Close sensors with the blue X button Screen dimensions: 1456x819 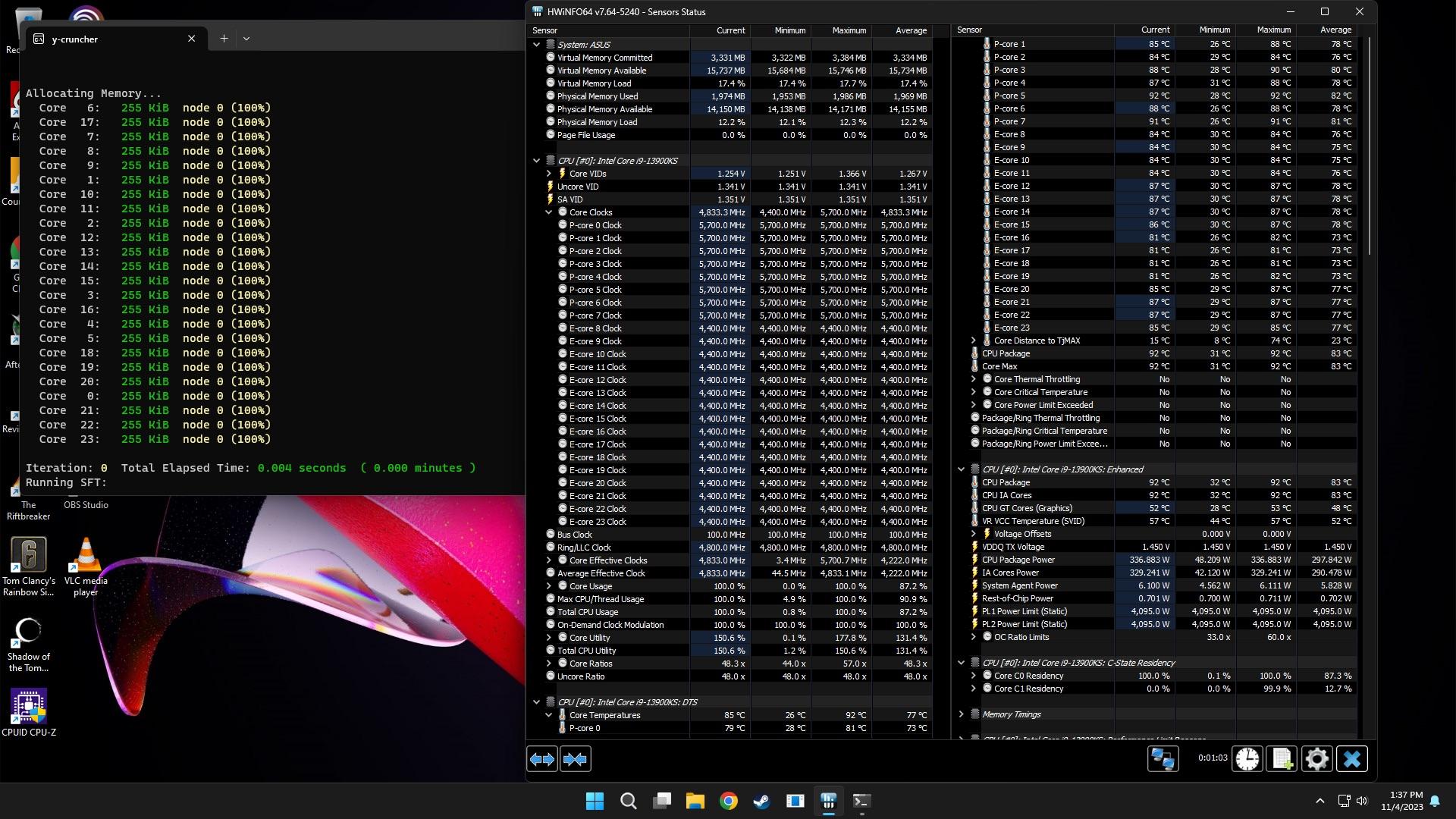pyautogui.click(x=1352, y=759)
